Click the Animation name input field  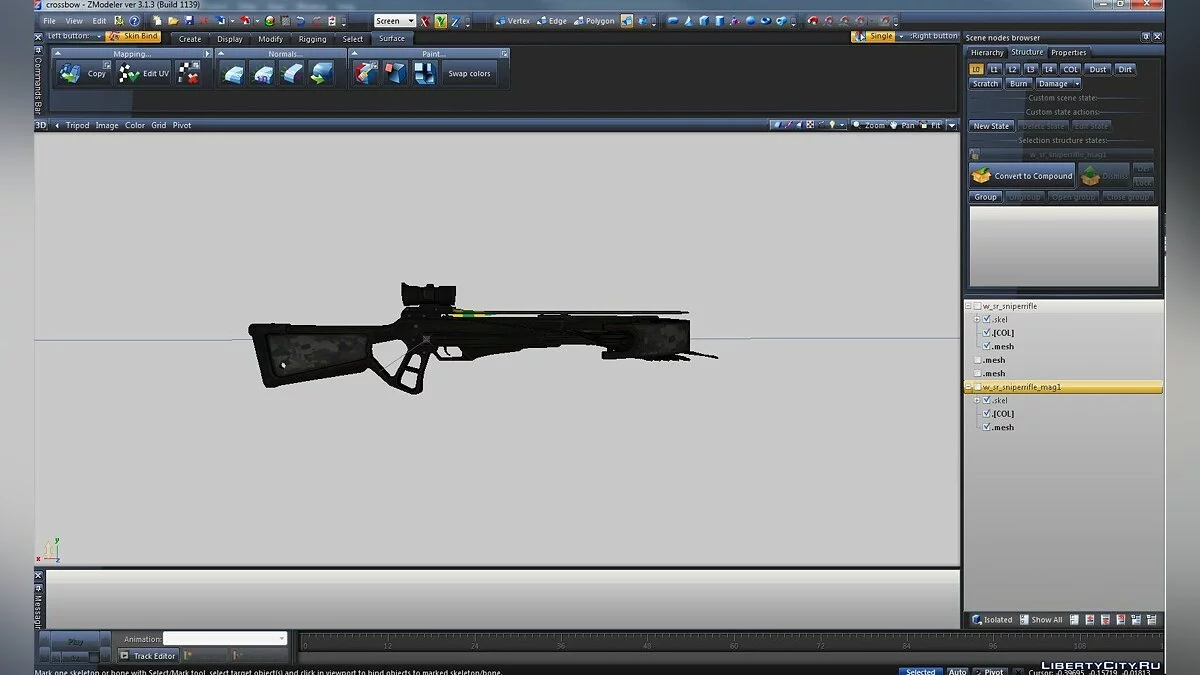pos(224,639)
